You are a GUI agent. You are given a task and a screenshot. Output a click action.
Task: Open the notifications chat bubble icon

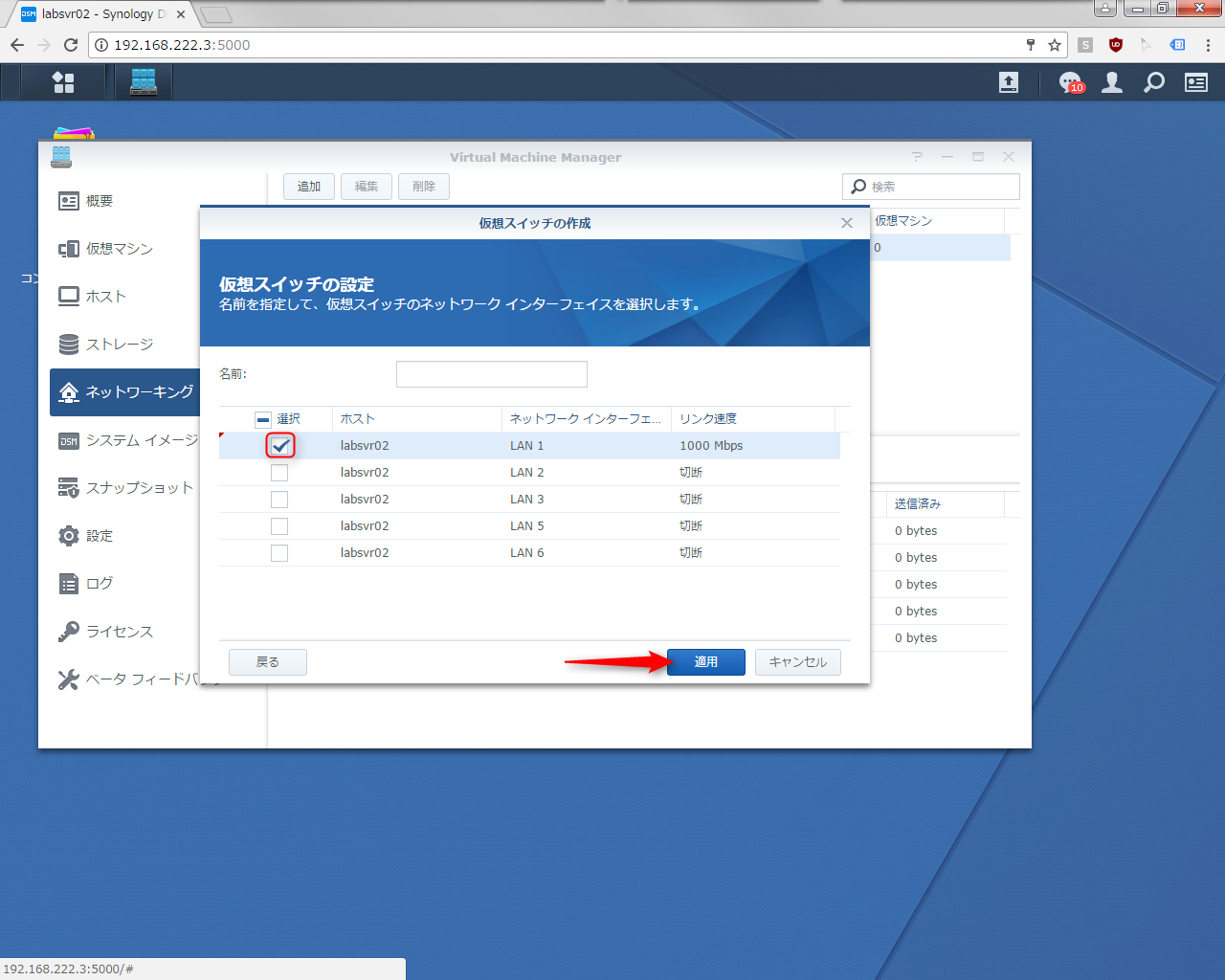click(x=1070, y=82)
